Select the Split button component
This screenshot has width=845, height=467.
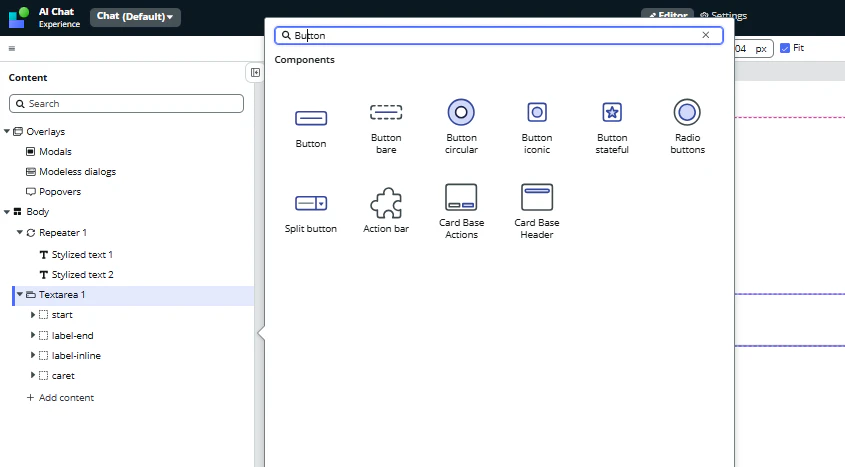tap(311, 213)
